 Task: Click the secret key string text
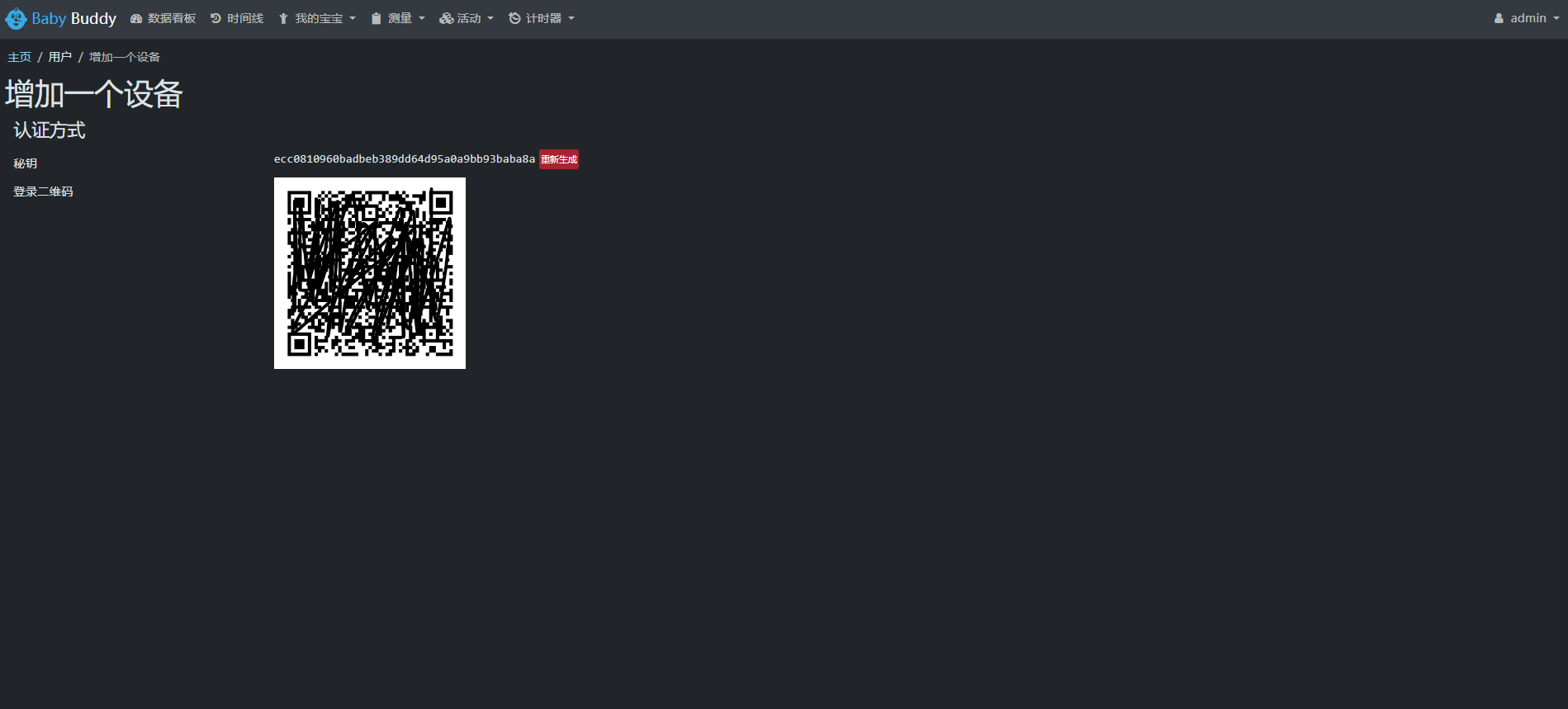coord(404,159)
